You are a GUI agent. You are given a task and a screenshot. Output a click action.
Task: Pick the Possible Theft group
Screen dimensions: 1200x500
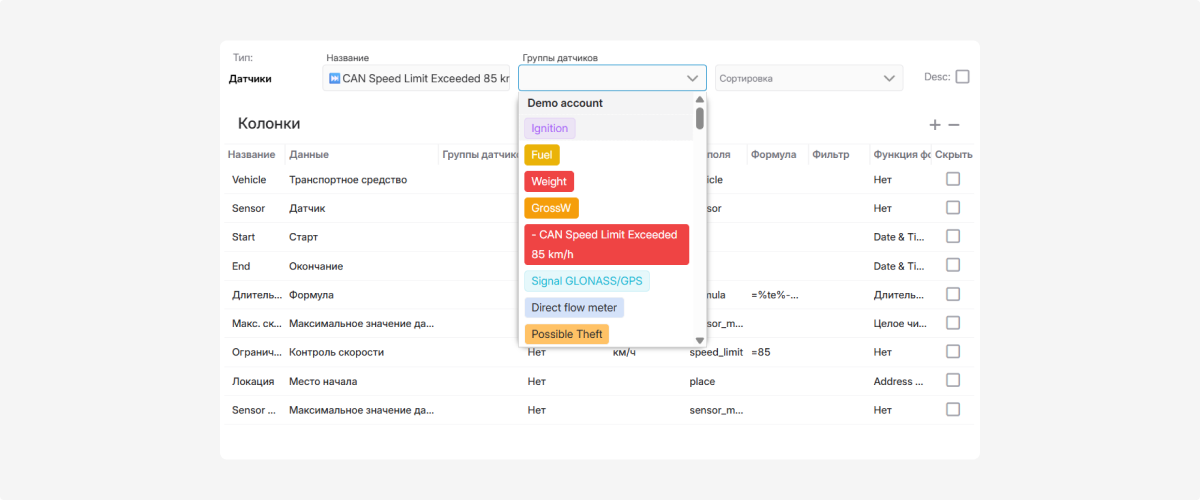click(x=566, y=334)
